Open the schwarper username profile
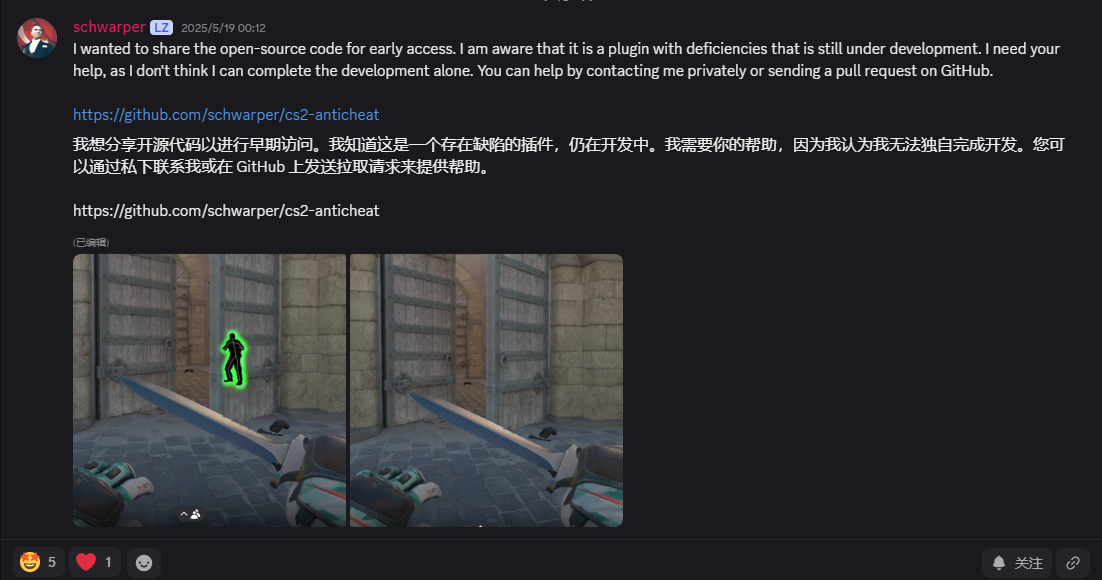The width and height of the screenshot is (1102, 580). click(109, 27)
